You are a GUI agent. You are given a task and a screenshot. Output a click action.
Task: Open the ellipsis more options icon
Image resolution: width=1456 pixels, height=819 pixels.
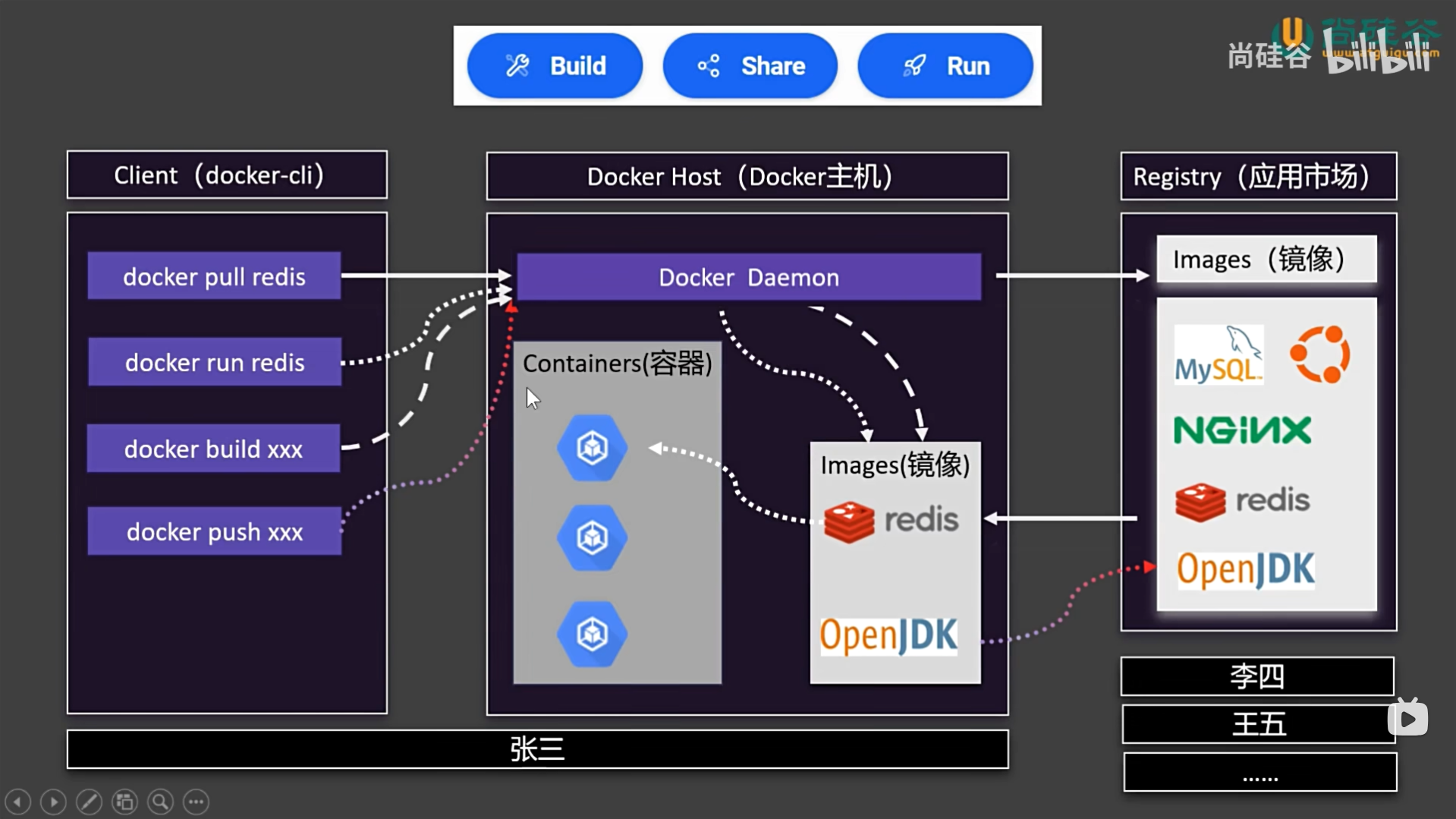coord(196,801)
